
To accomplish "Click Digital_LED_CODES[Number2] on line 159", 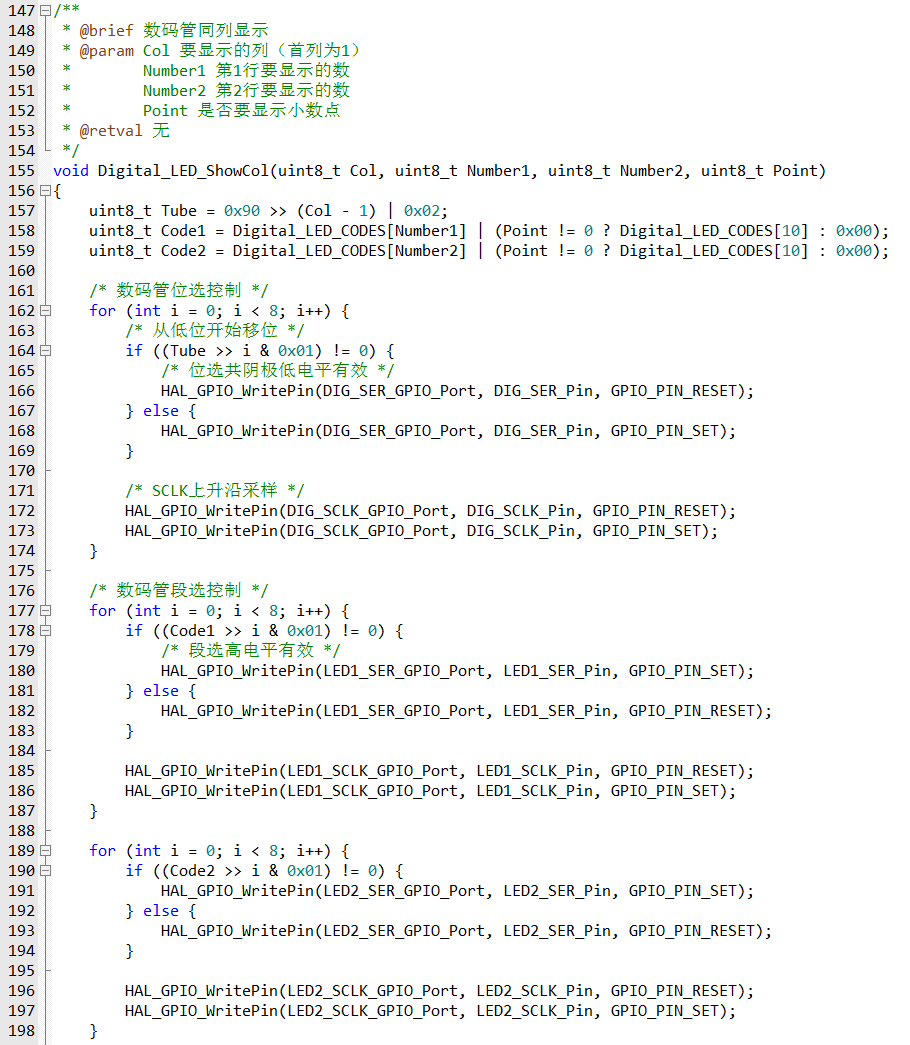I will tap(349, 251).
